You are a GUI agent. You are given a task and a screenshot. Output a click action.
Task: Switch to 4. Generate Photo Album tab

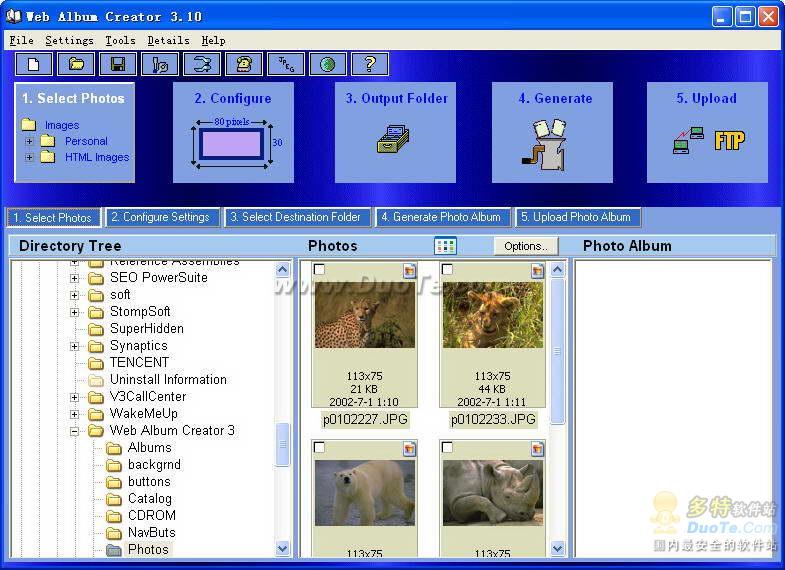[443, 217]
